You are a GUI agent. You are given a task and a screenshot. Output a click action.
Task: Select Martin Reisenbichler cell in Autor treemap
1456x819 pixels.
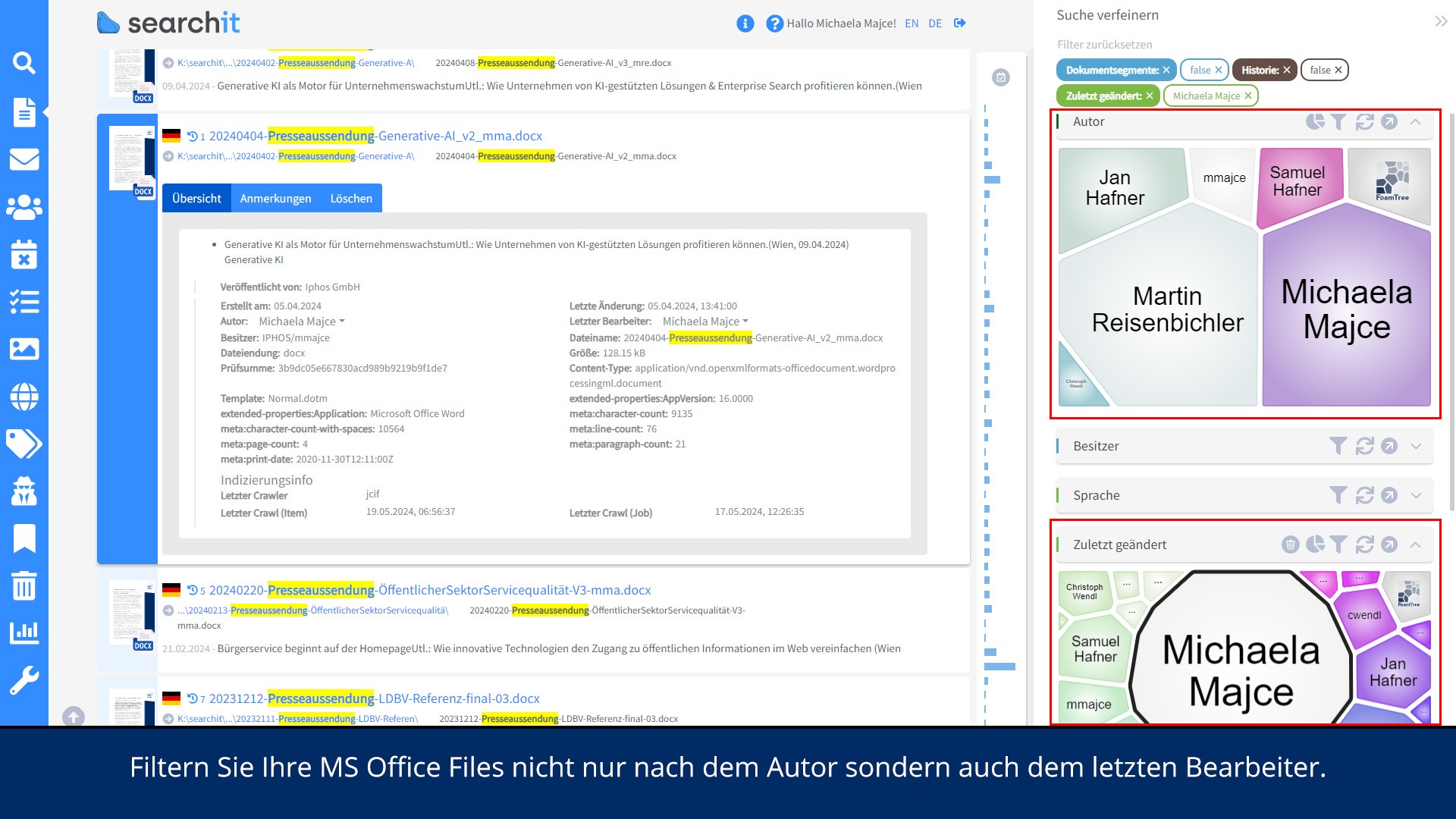click(x=1166, y=309)
